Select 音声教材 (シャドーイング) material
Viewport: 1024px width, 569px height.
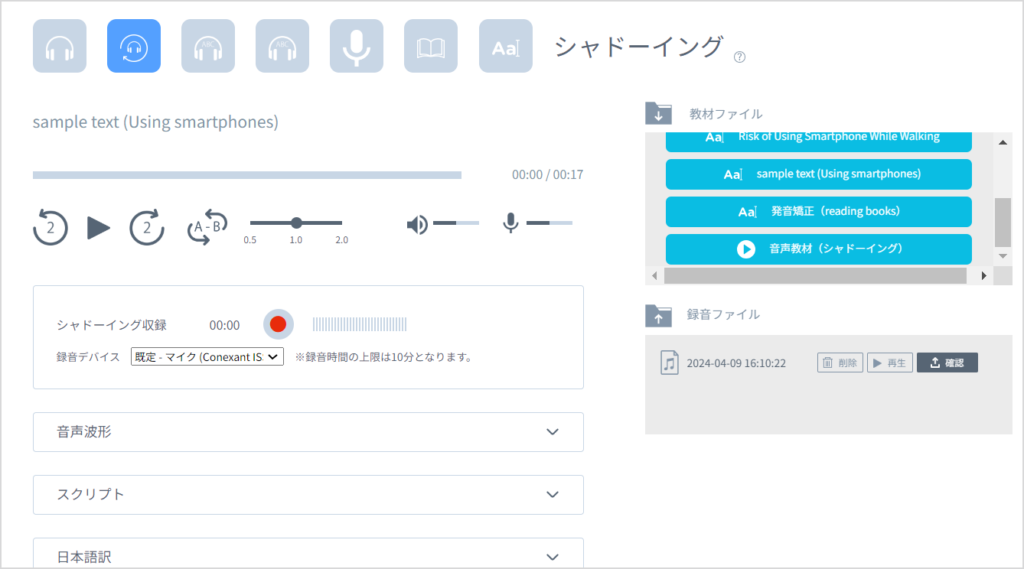[819, 249]
